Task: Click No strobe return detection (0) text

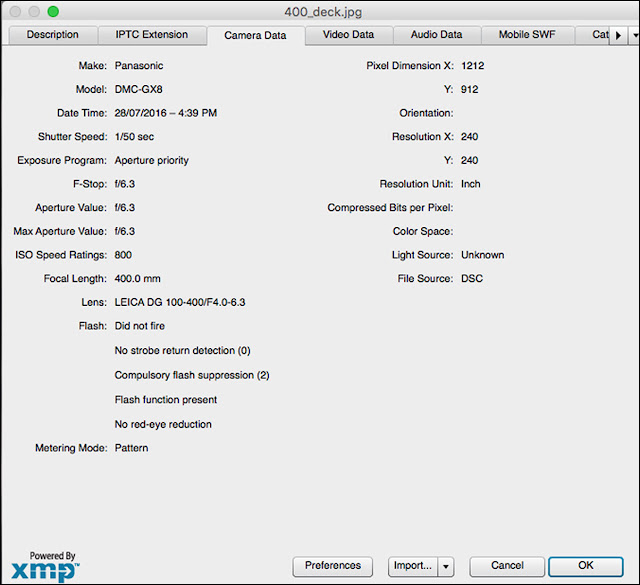Action: [x=182, y=351]
